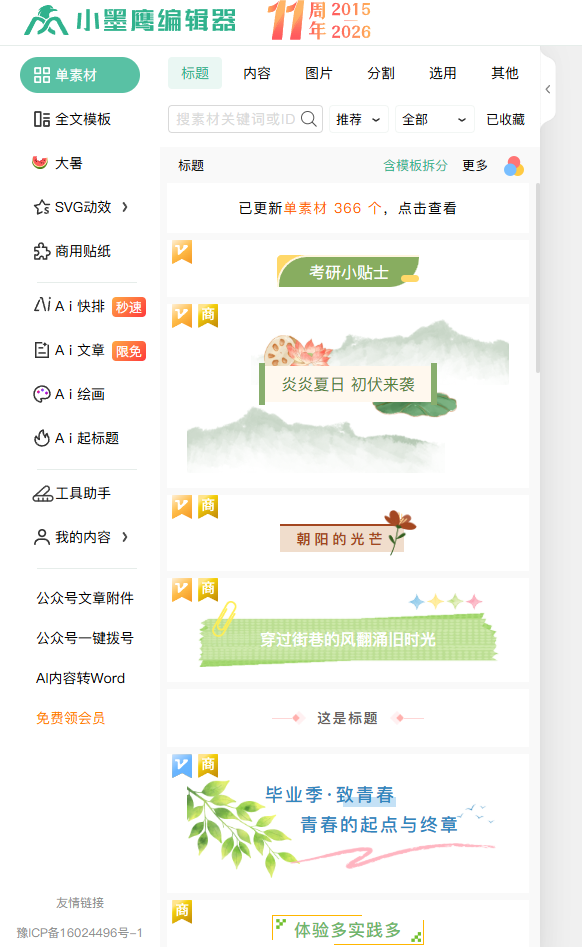
Task: Toggle 含模板拆分 filter
Action: [x=415, y=165]
